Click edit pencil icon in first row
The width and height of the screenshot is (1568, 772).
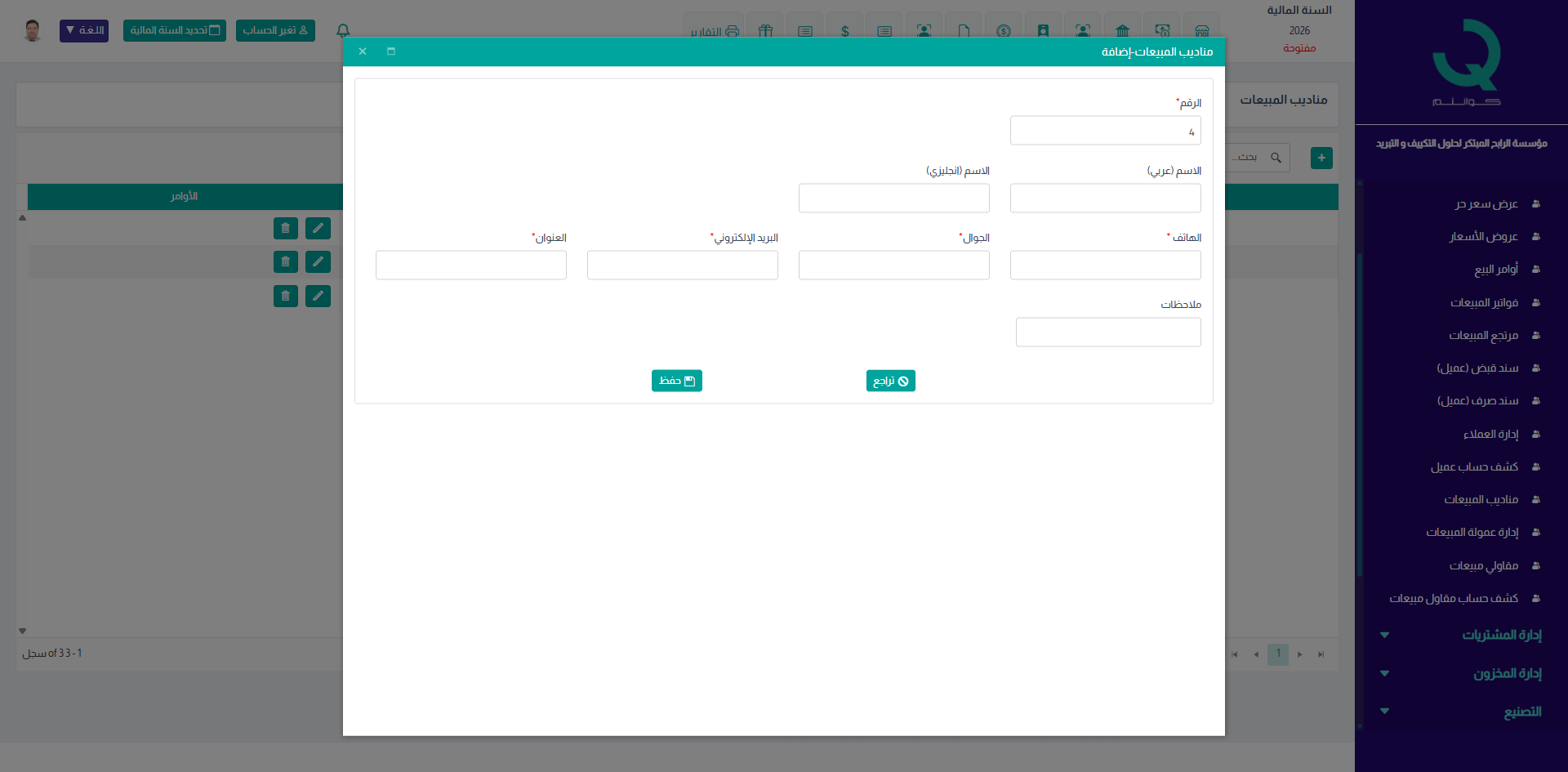click(318, 228)
